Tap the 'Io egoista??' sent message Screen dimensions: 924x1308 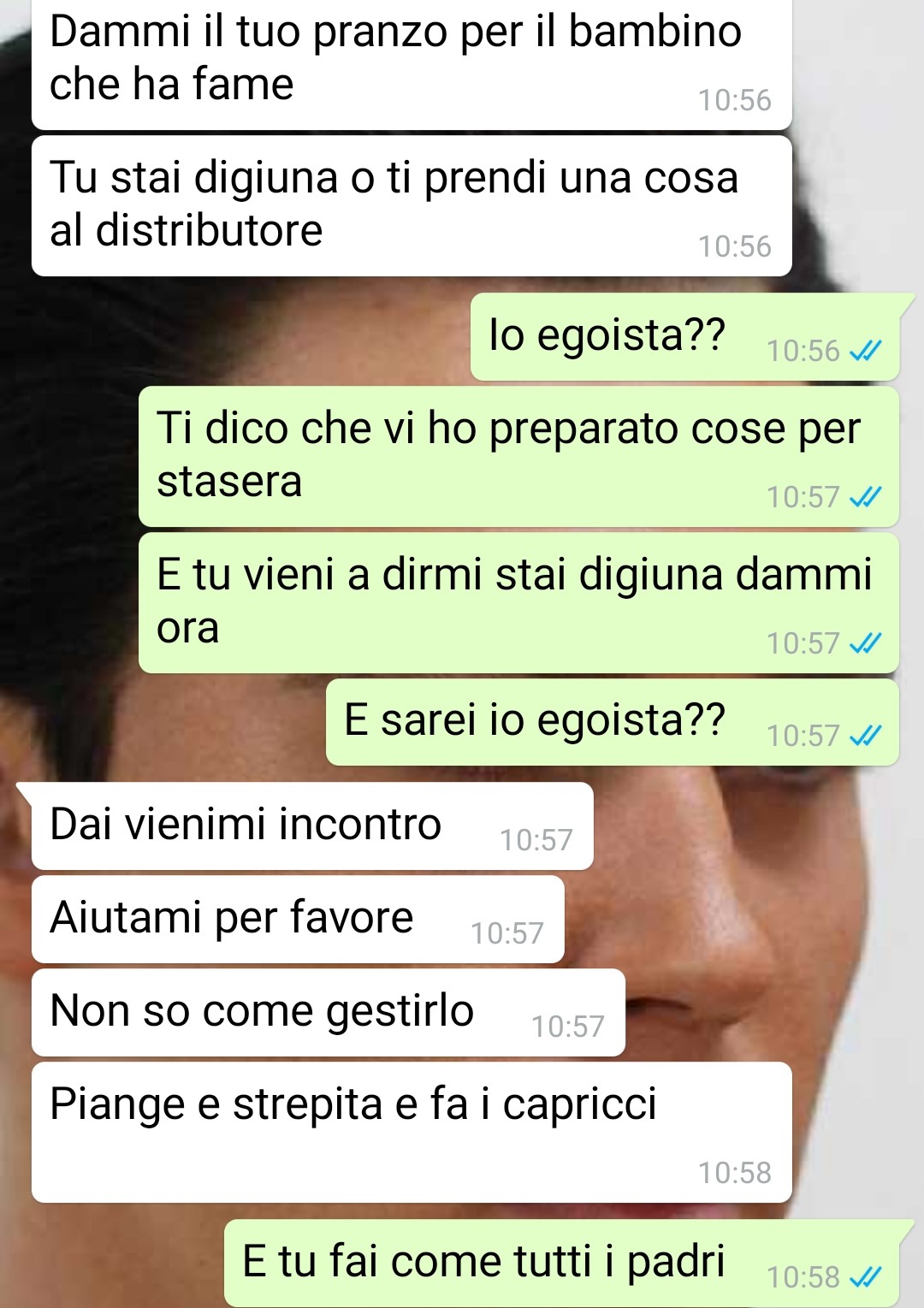684,336
